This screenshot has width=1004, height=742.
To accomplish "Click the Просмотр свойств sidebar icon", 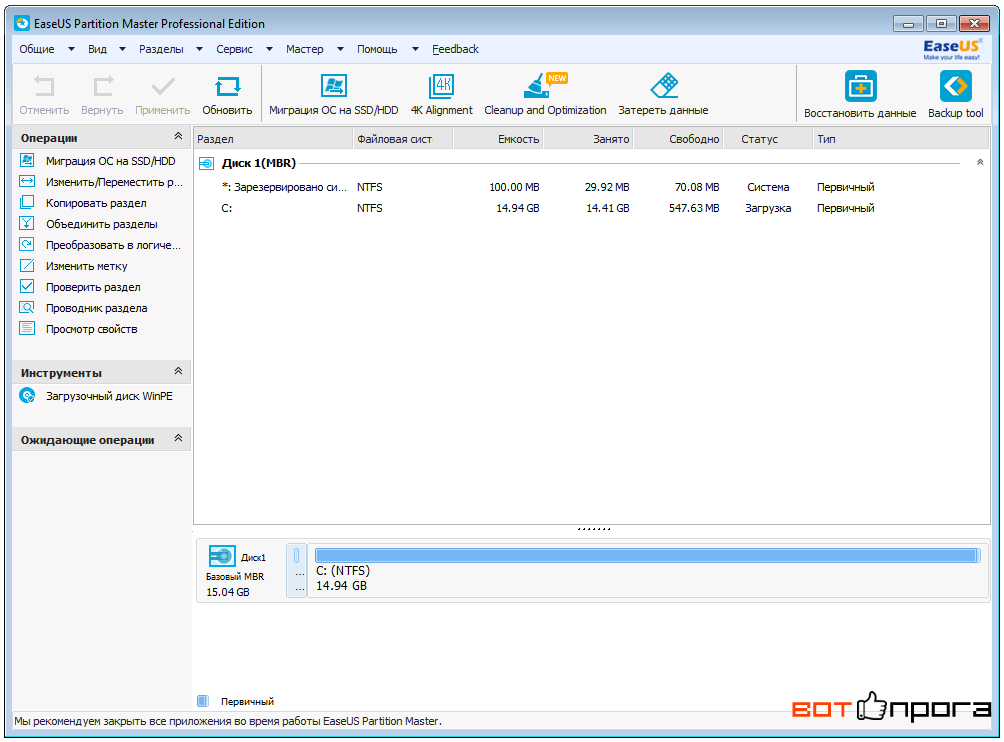I will click(27, 328).
